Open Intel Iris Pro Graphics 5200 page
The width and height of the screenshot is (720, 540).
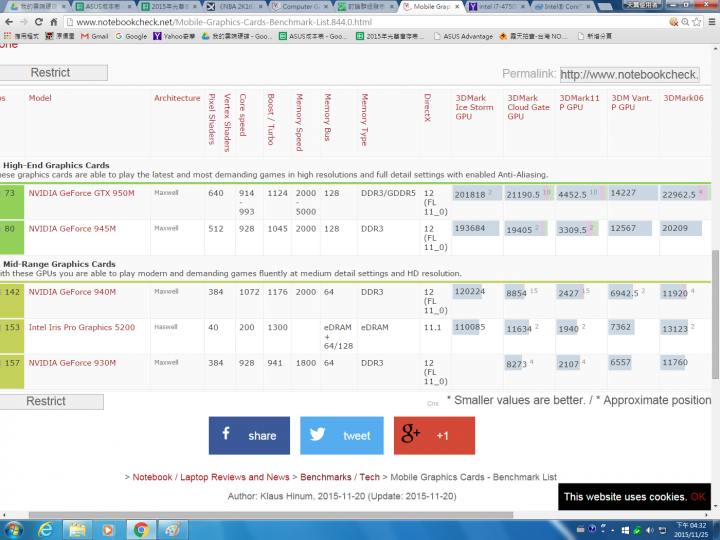pyautogui.click(x=82, y=327)
